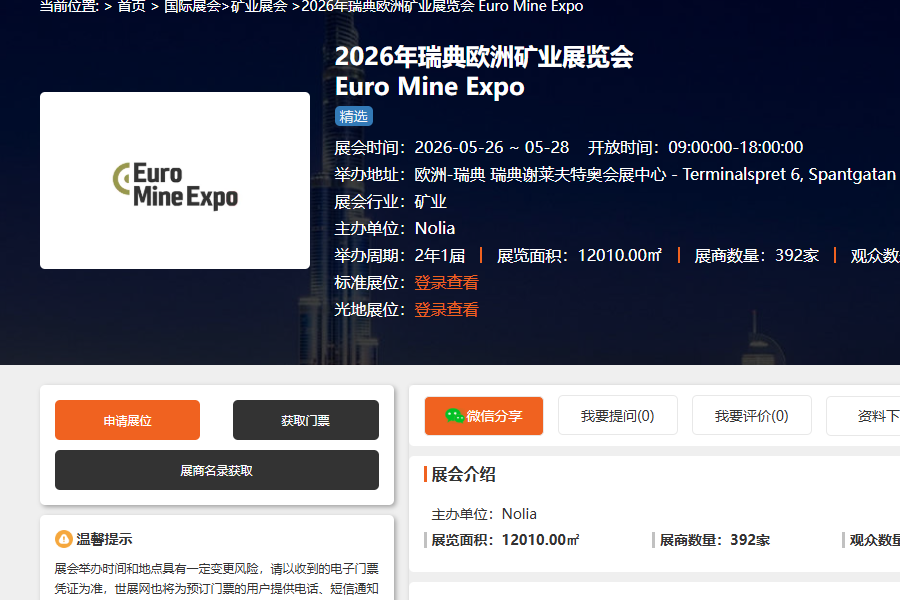Click the 展会介绍 section heading

pyautogui.click(x=463, y=474)
